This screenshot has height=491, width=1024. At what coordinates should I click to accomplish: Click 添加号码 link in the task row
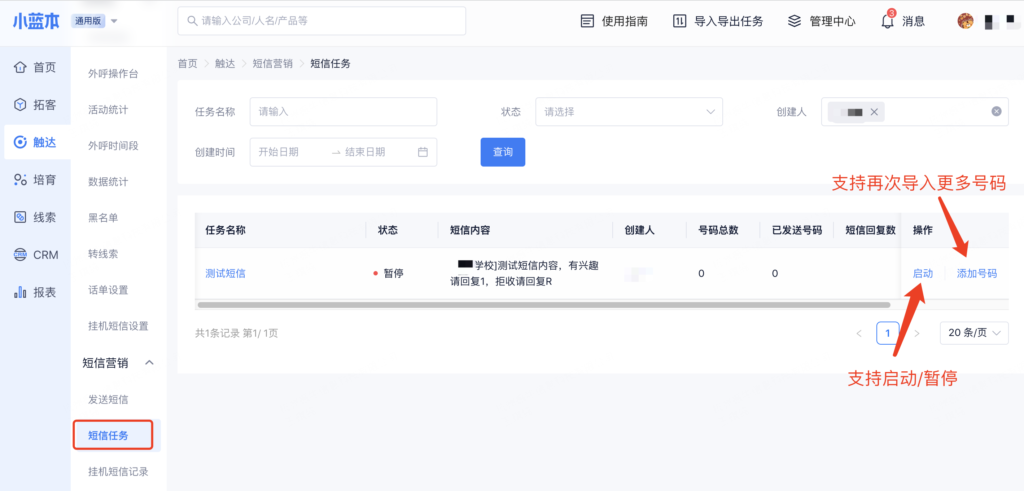(976, 273)
